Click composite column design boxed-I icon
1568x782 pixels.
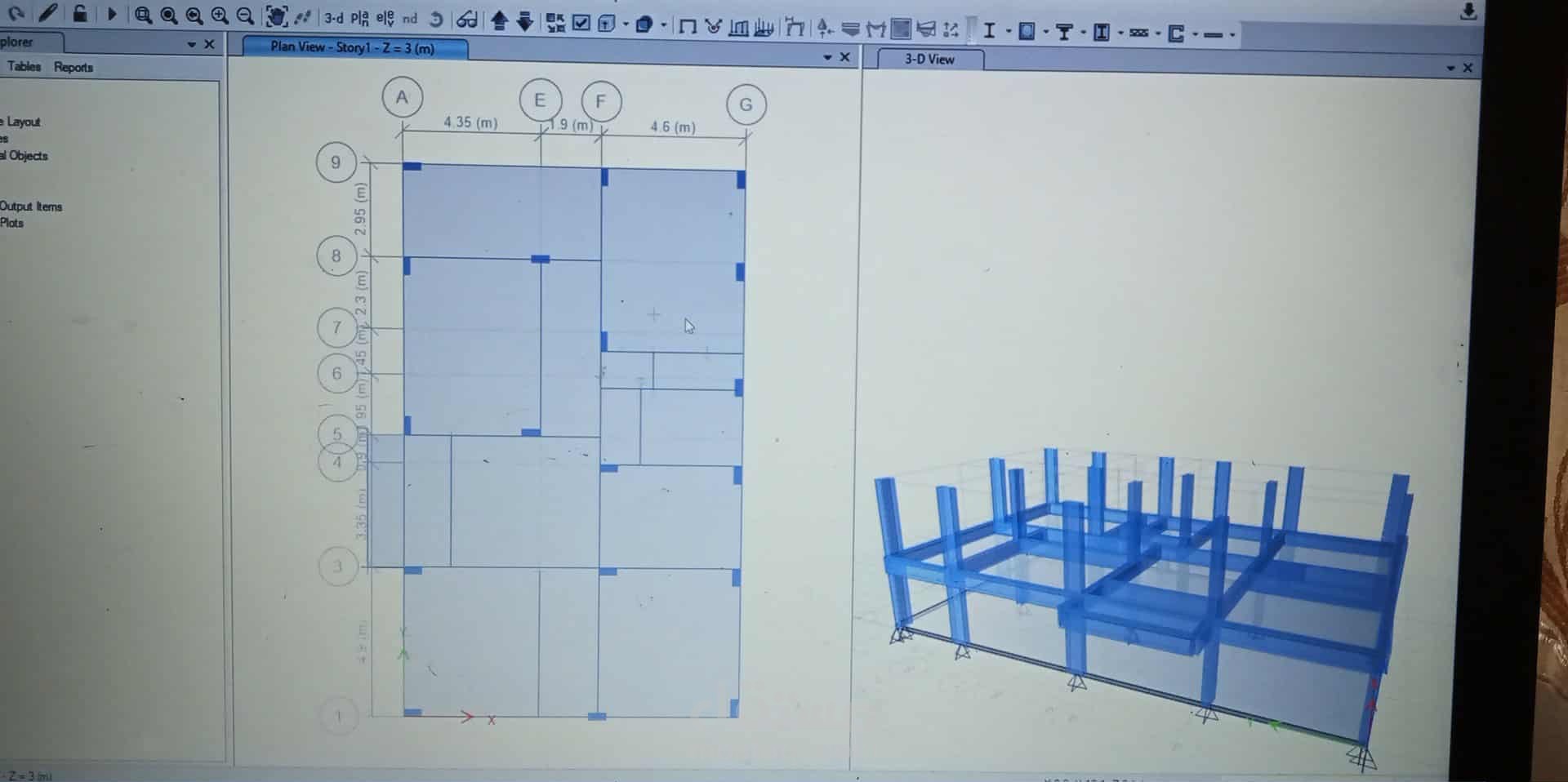click(1102, 32)
